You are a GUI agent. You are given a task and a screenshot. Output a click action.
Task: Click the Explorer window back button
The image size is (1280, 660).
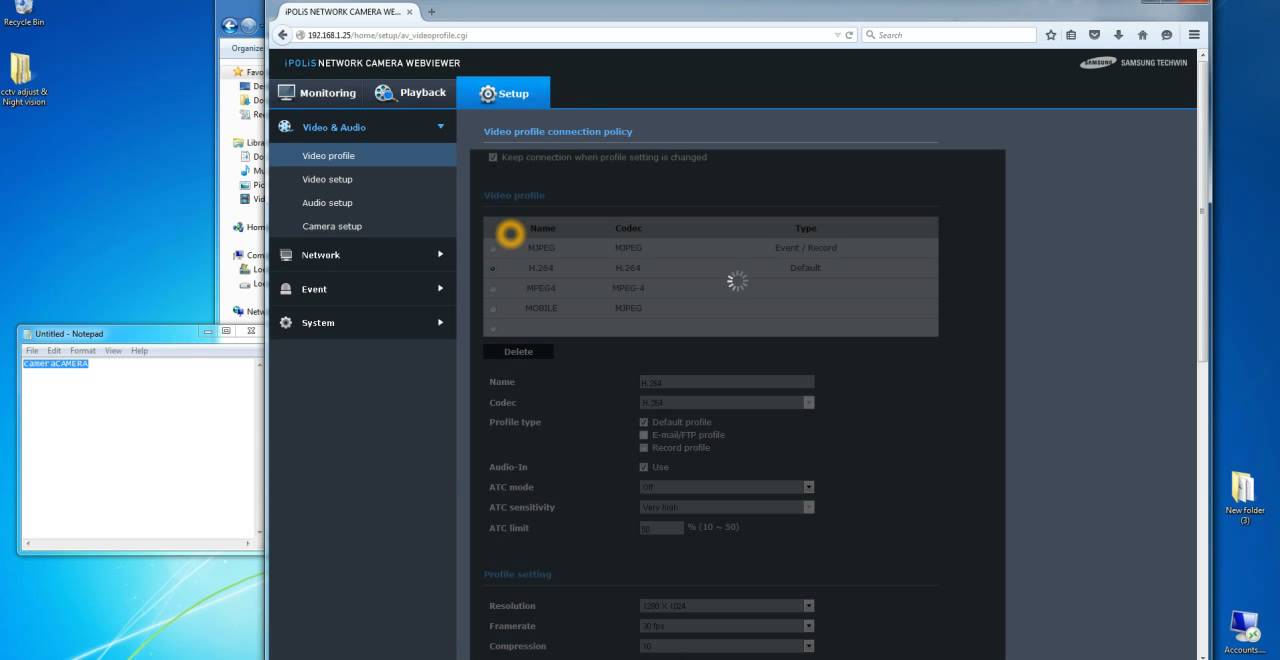(230, 26)
